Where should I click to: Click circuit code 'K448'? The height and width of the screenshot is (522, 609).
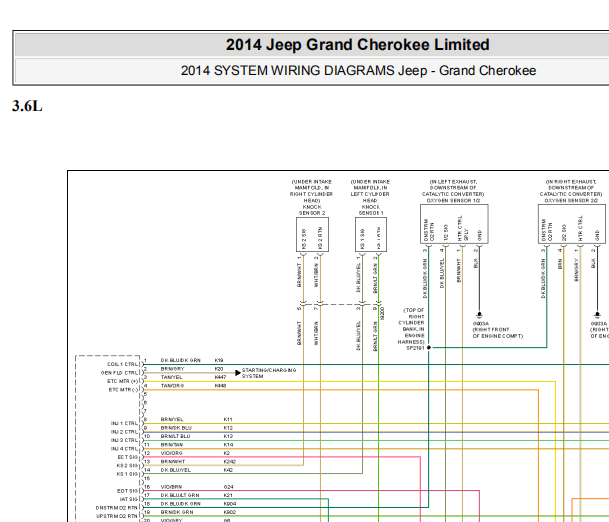[x=221, y=386]
